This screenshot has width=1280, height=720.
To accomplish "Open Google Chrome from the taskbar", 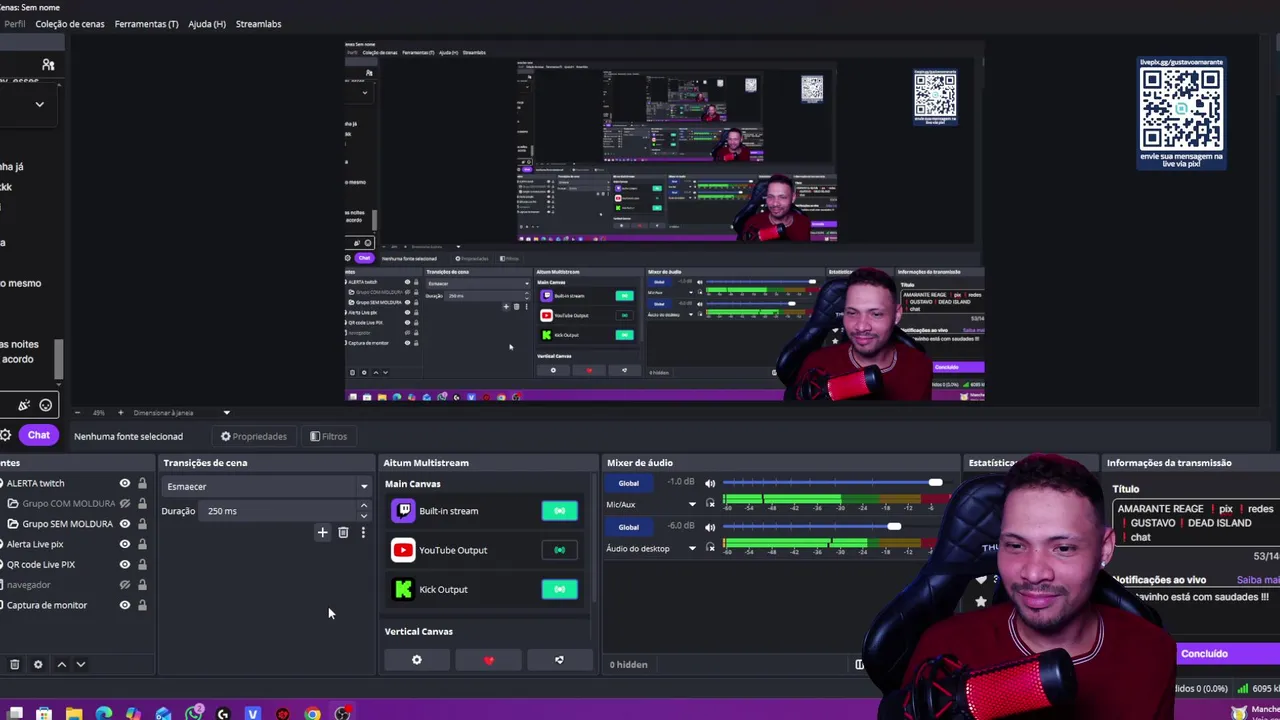I will coord(313,713).
